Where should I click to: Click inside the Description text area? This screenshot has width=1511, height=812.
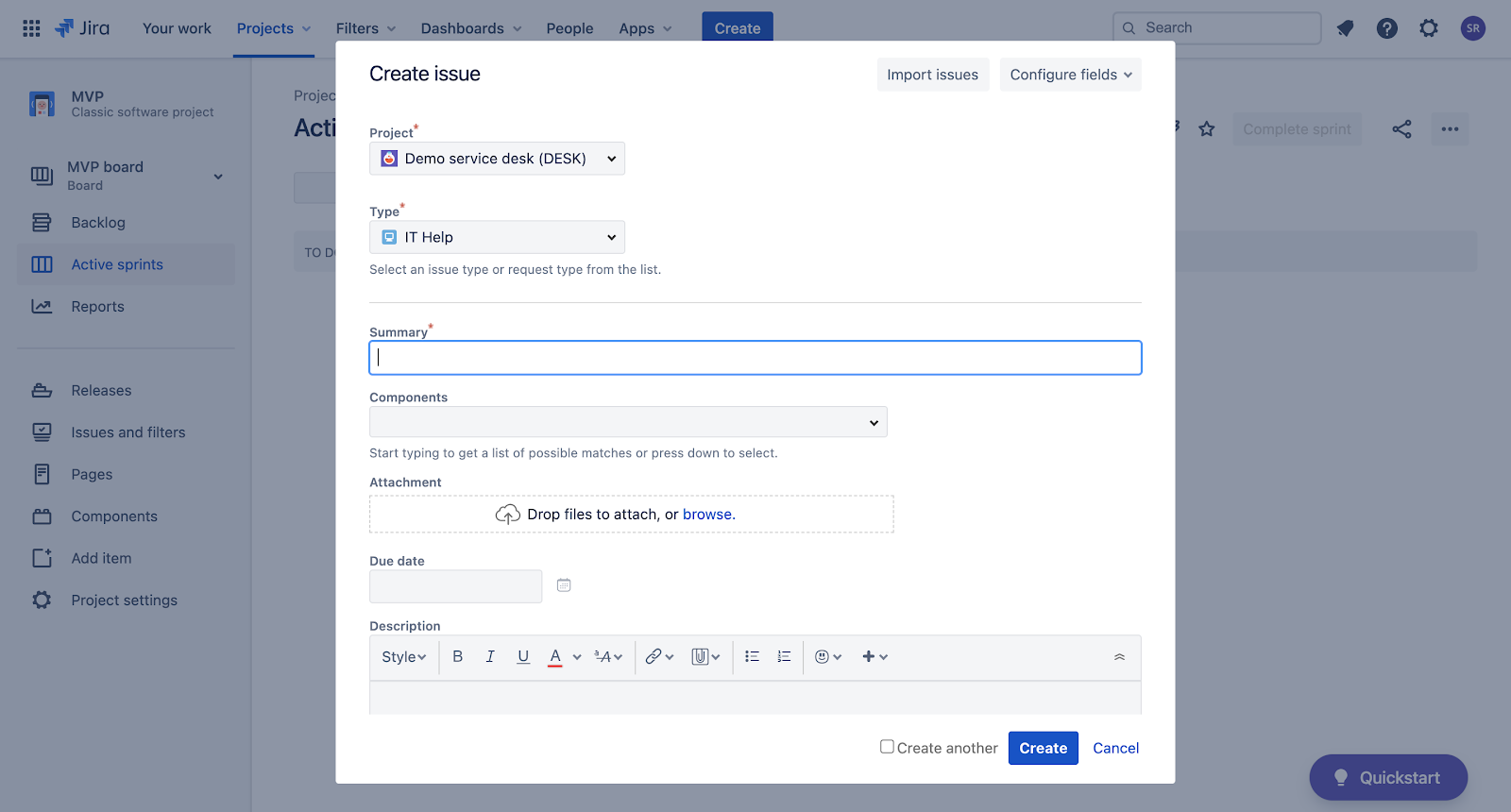tap(755, 699)
